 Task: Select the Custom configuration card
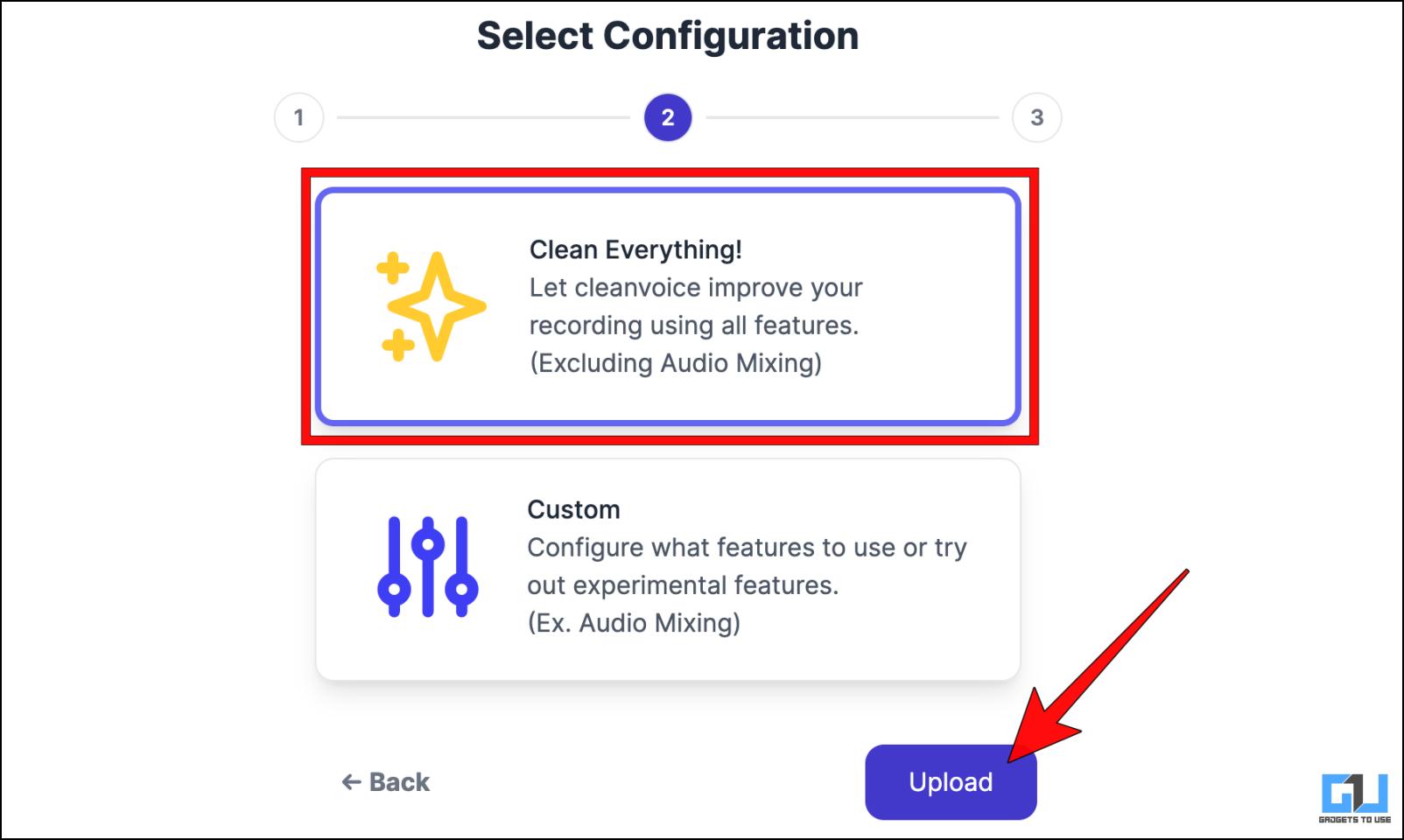click(669, 570)
